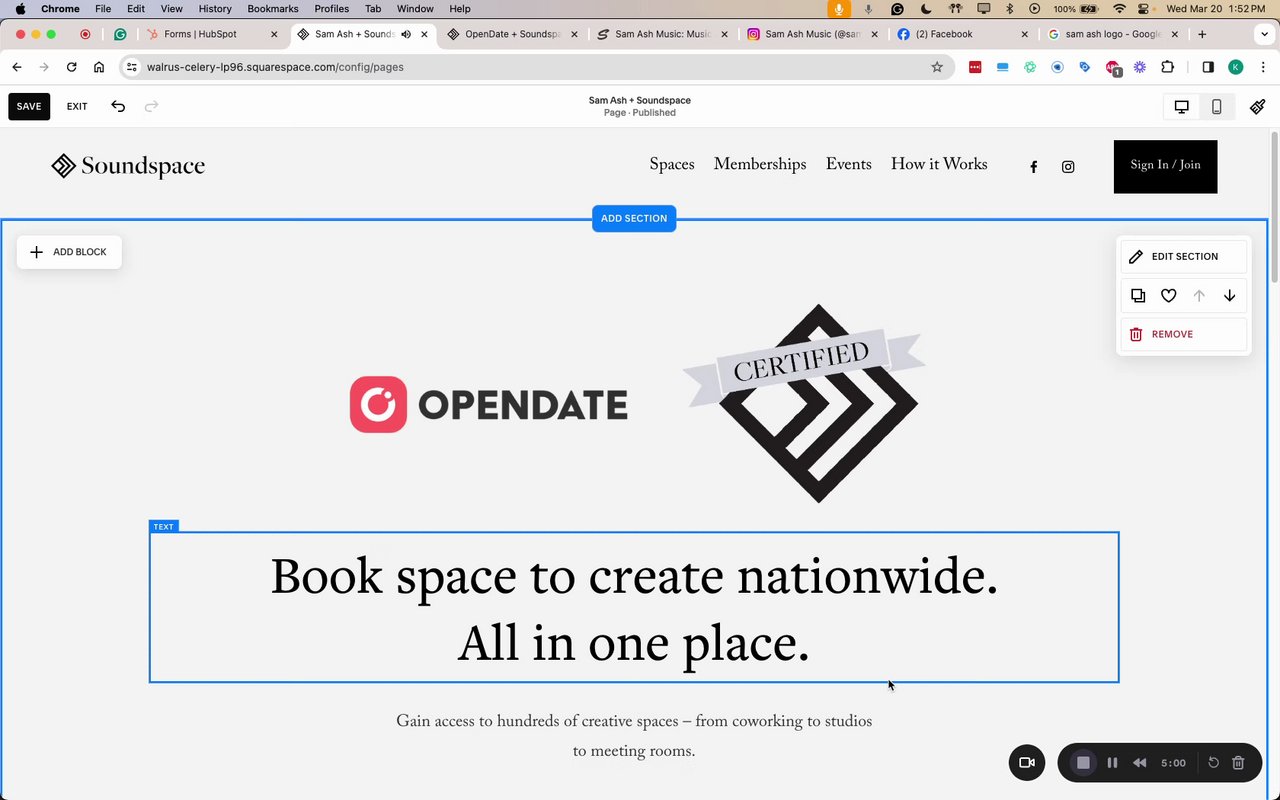1280x800 pixels.
Task: Pause the screen recording
Action: [x=1112, y=763]
